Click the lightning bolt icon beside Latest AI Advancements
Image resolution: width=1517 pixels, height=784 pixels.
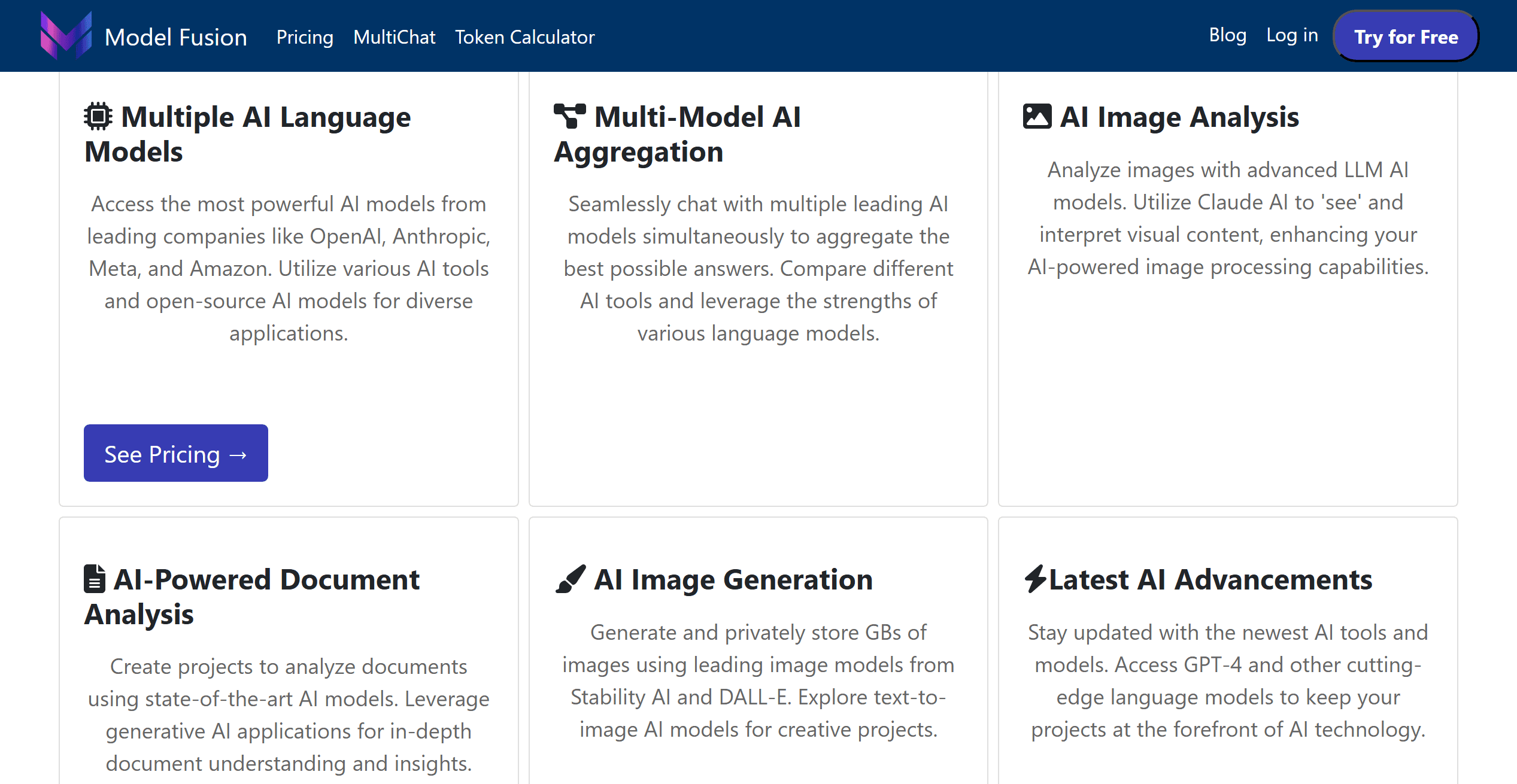click(1035, 579)
